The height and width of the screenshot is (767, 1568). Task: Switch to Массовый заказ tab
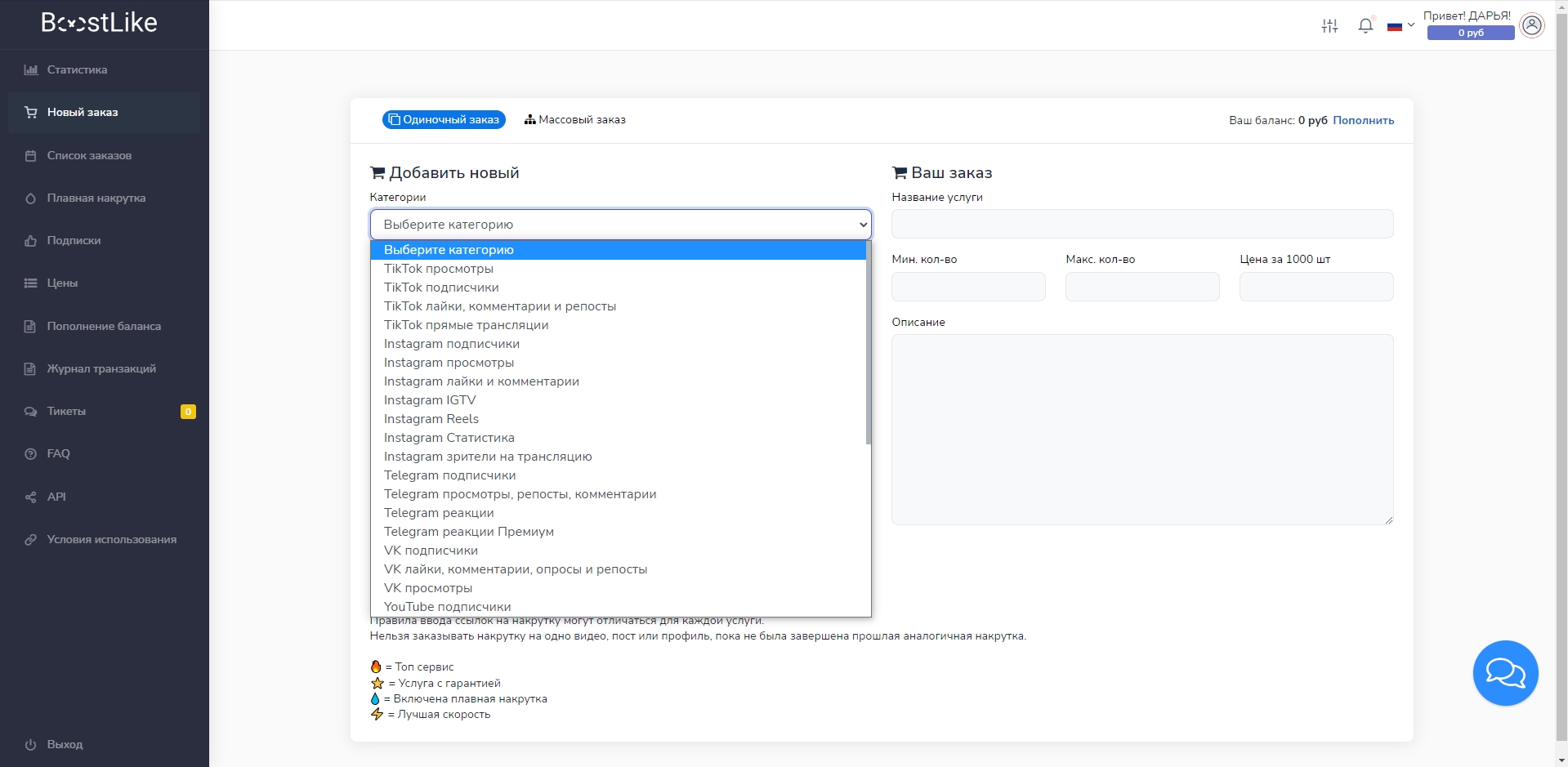[x=575, y=119]
